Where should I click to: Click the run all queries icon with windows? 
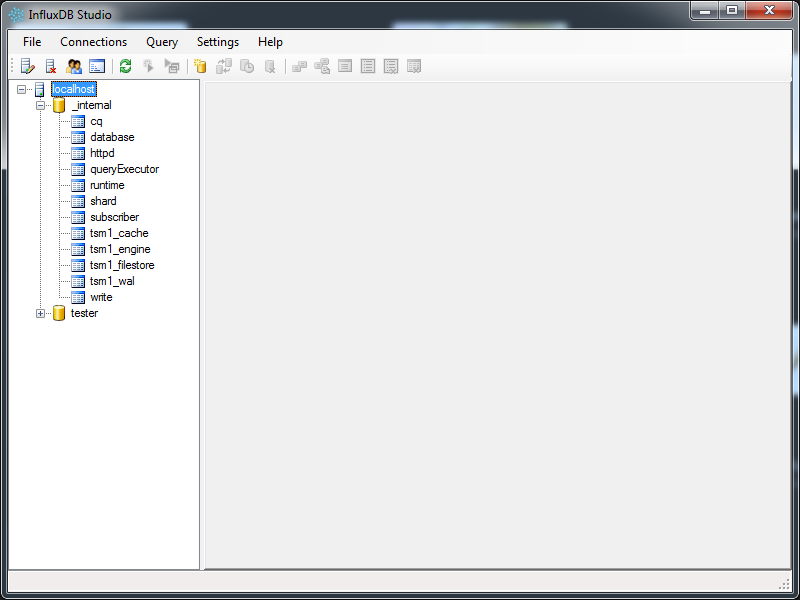pos(172,66)
